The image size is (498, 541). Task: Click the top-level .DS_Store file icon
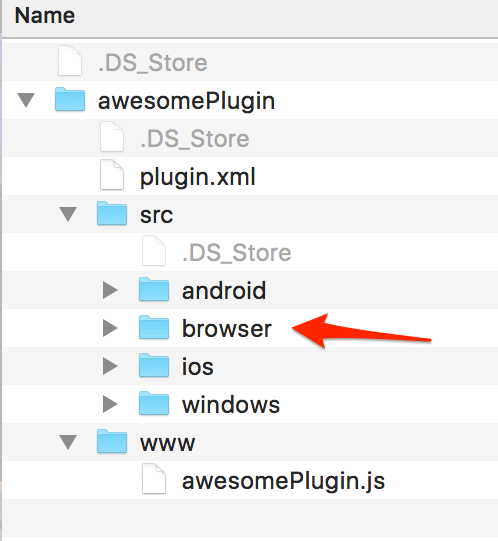(x=70, y=61)
